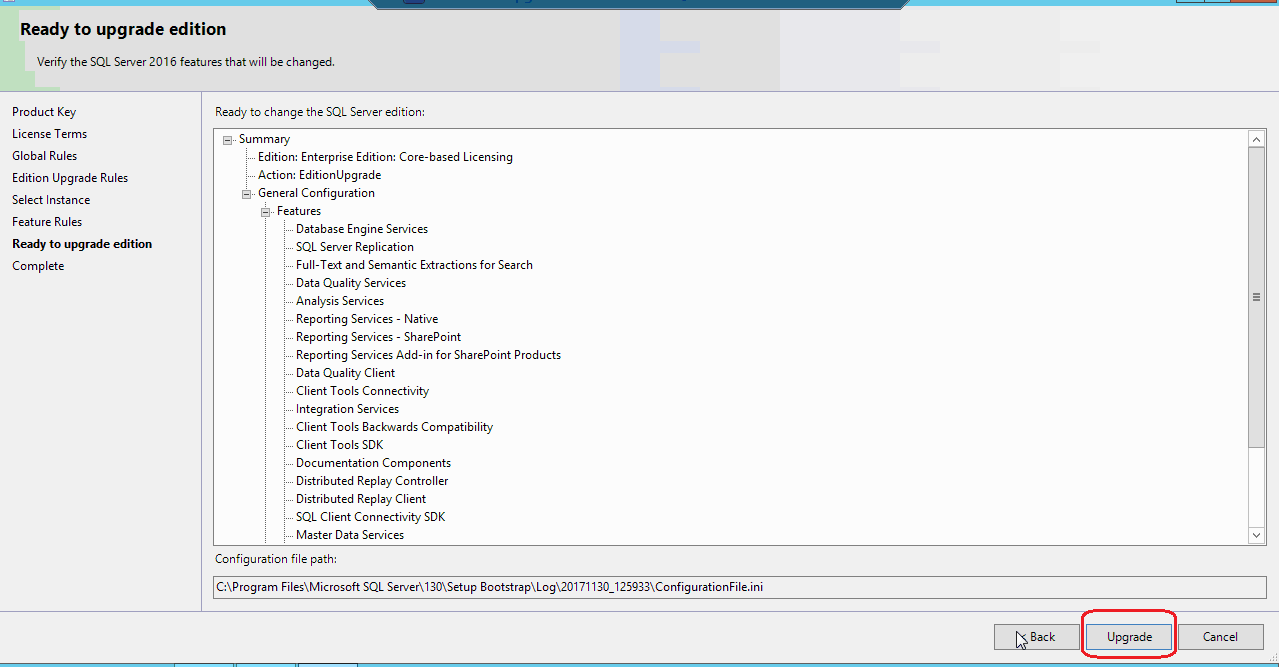Select Integration Services in the feature list
1279x667 pixels.
pos(346,408)
